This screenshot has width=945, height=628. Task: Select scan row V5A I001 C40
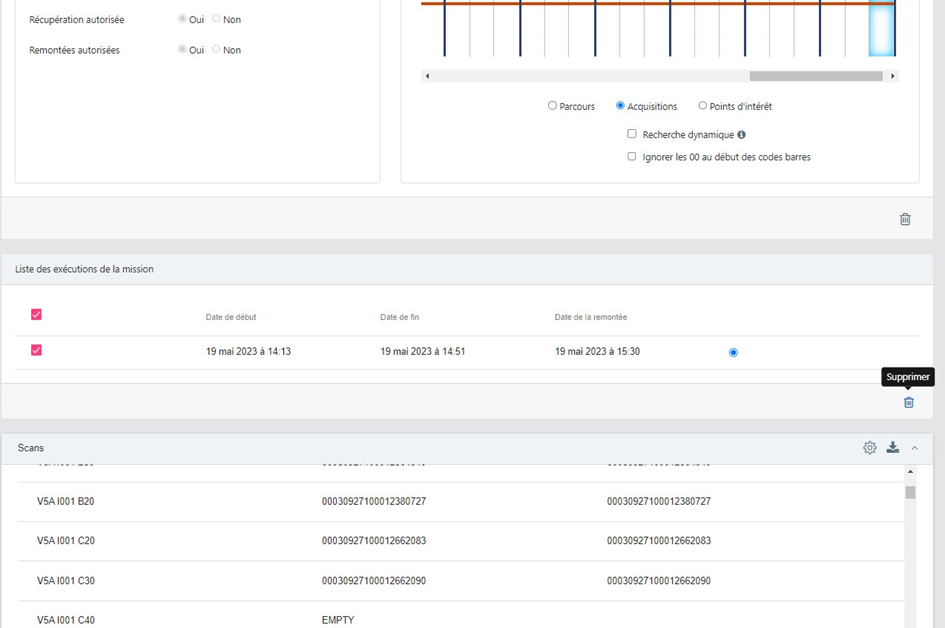pyautogui.click(x=460, y=615)
